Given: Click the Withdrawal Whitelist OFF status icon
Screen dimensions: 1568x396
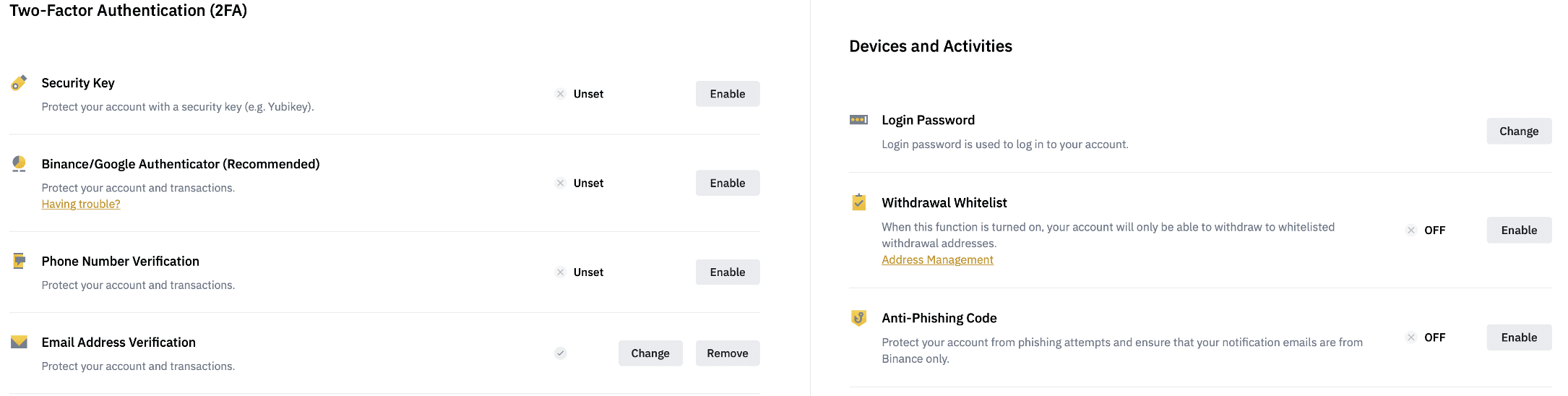Looking at the screenshot, I should 1410,231.
